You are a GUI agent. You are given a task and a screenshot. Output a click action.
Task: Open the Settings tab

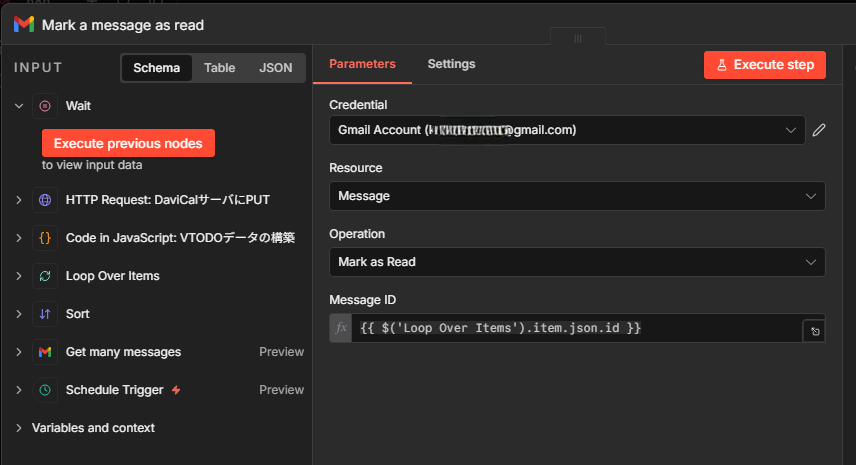(451, 64)
